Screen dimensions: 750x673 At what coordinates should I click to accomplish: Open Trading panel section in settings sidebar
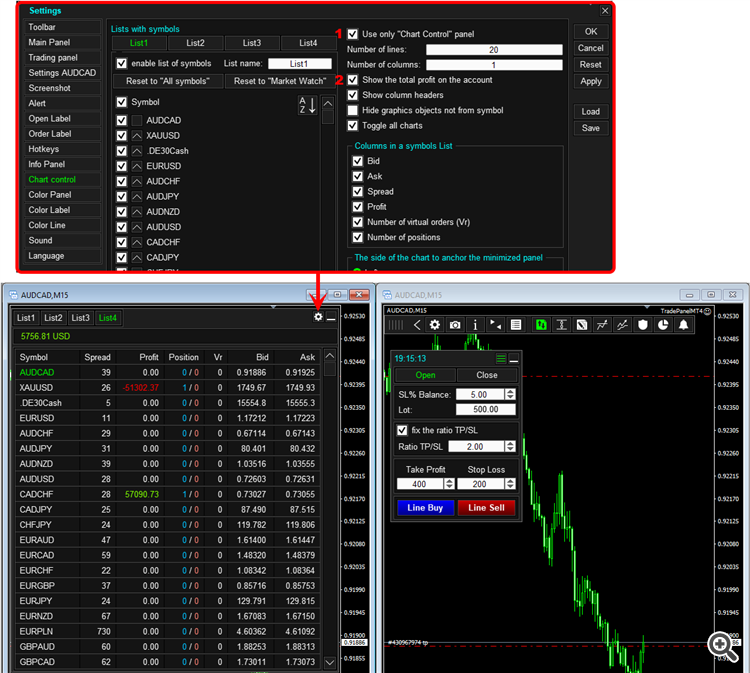[x=62, y=58]
